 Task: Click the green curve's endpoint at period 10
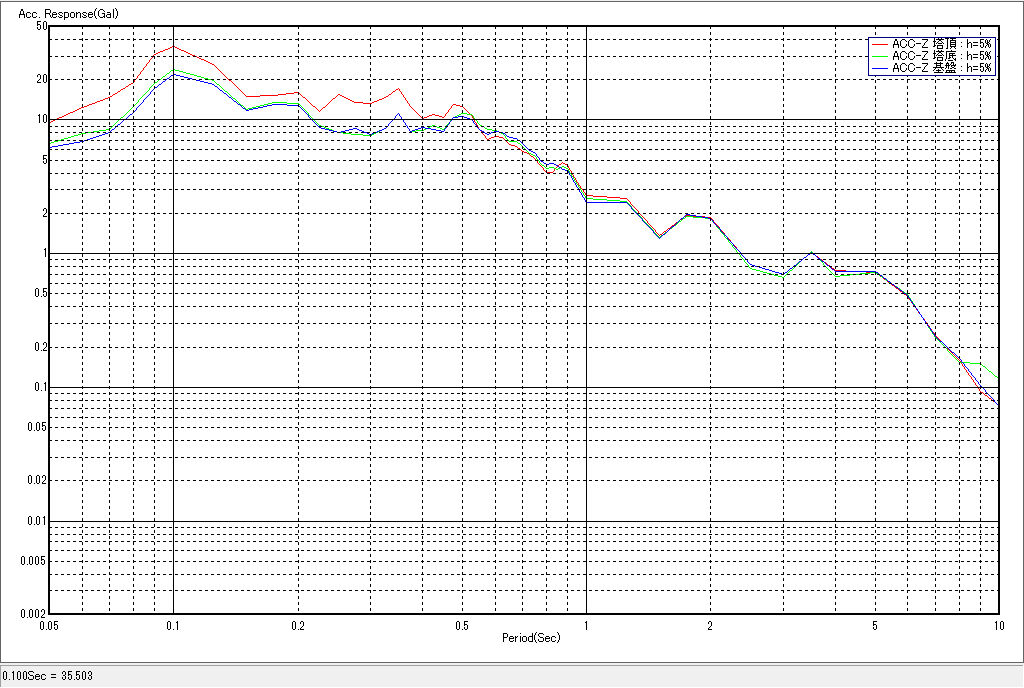[999, 377]
